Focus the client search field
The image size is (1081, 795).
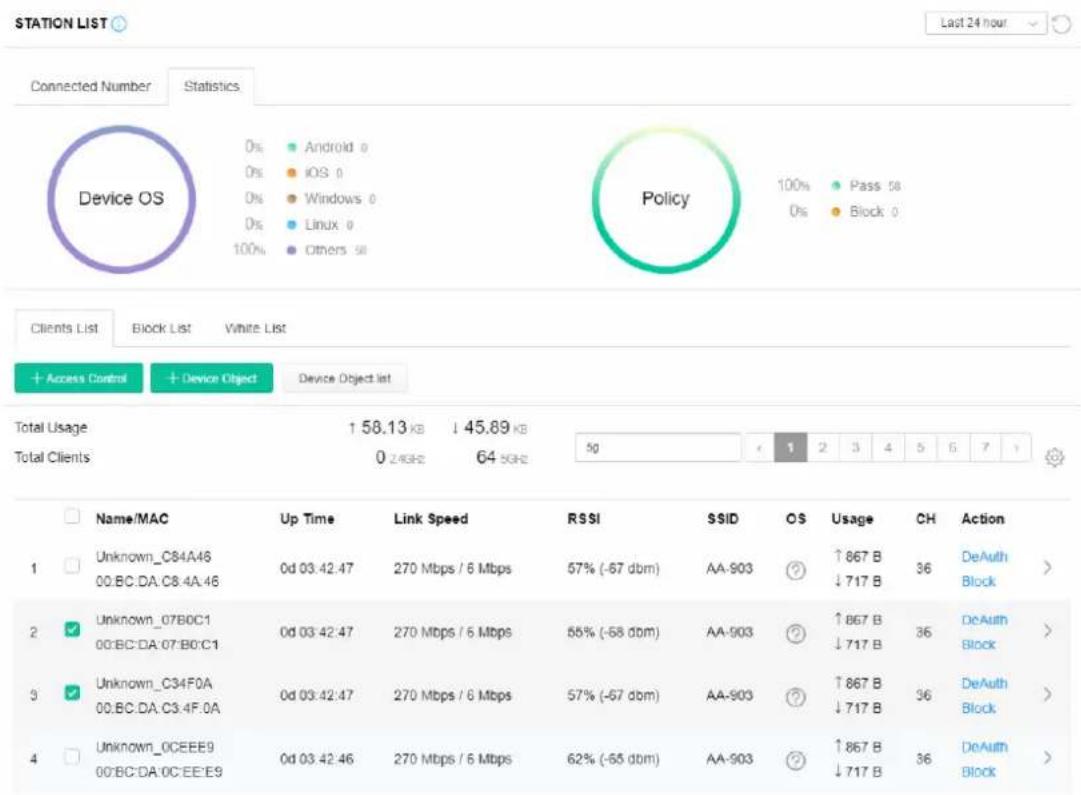pos(658,447)
